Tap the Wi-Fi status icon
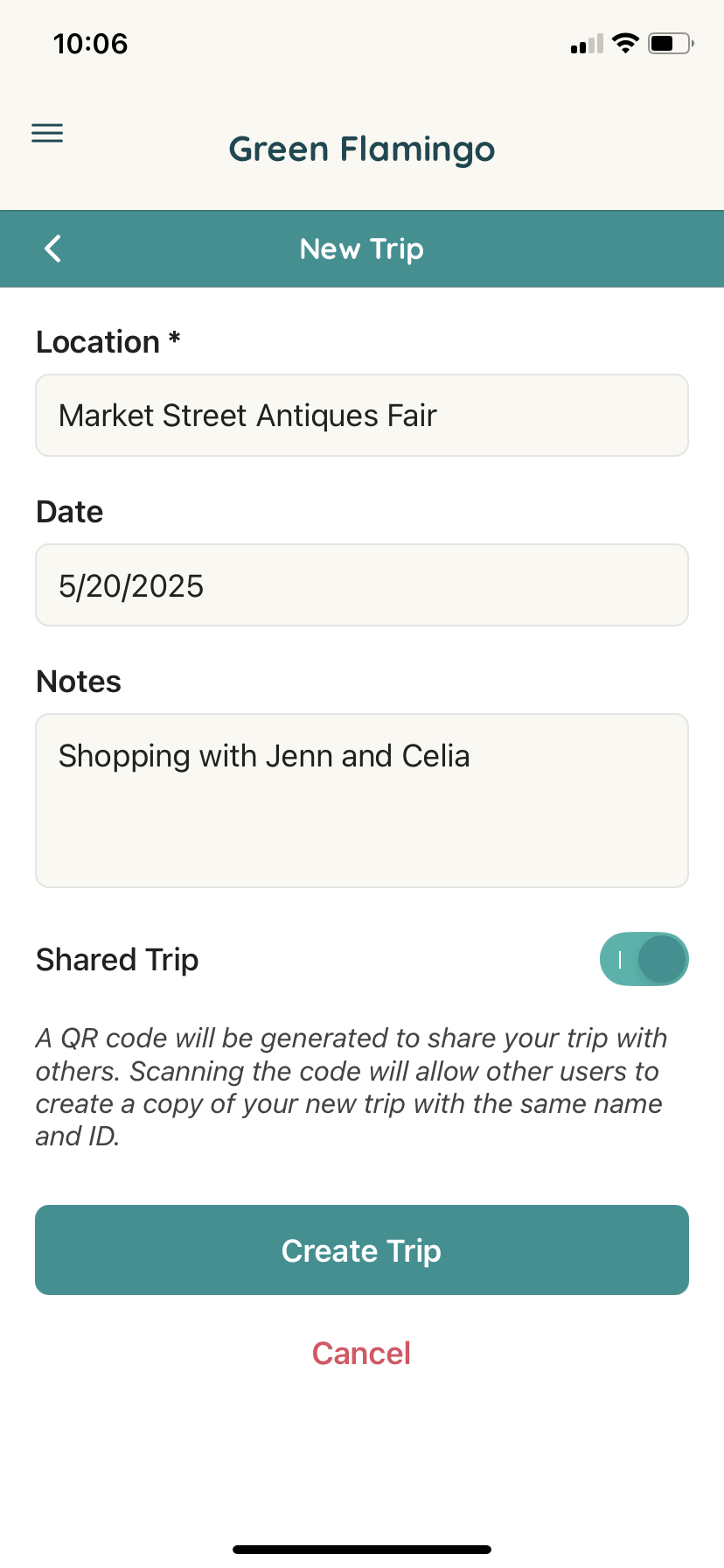 click(625, 43)
